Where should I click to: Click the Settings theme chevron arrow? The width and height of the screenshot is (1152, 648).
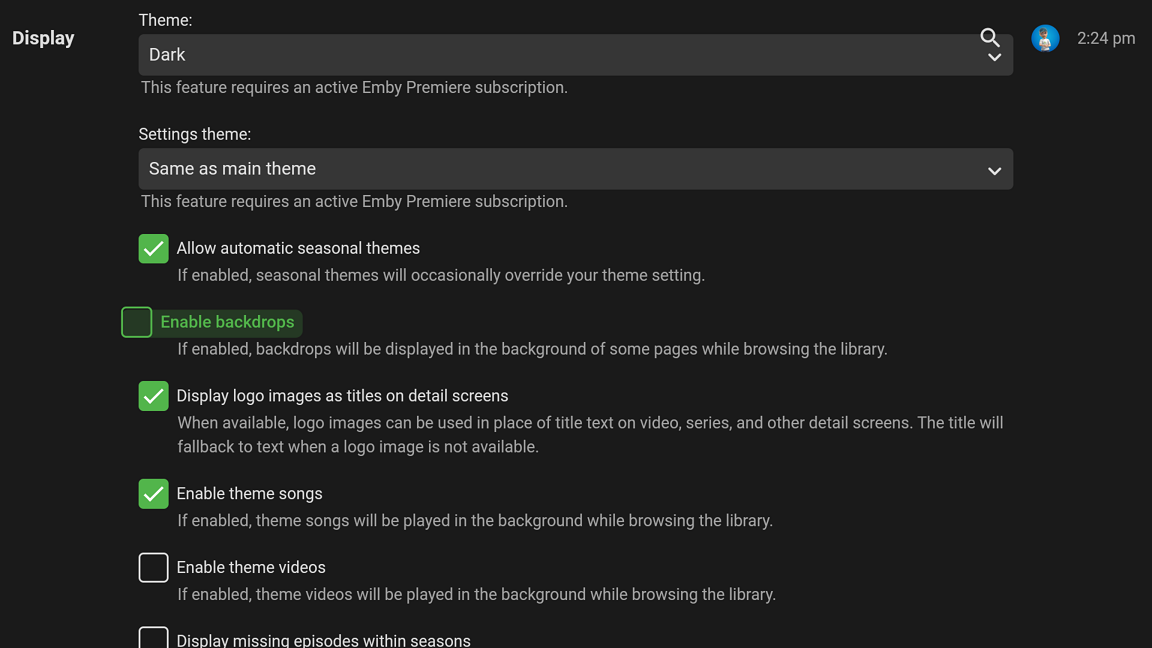click(x=994, y=171)
